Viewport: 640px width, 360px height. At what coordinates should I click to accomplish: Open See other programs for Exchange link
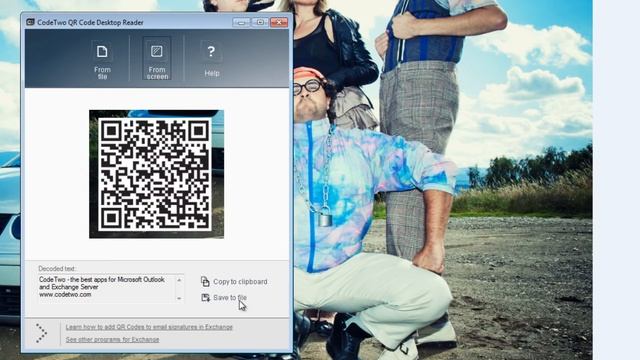112,339
